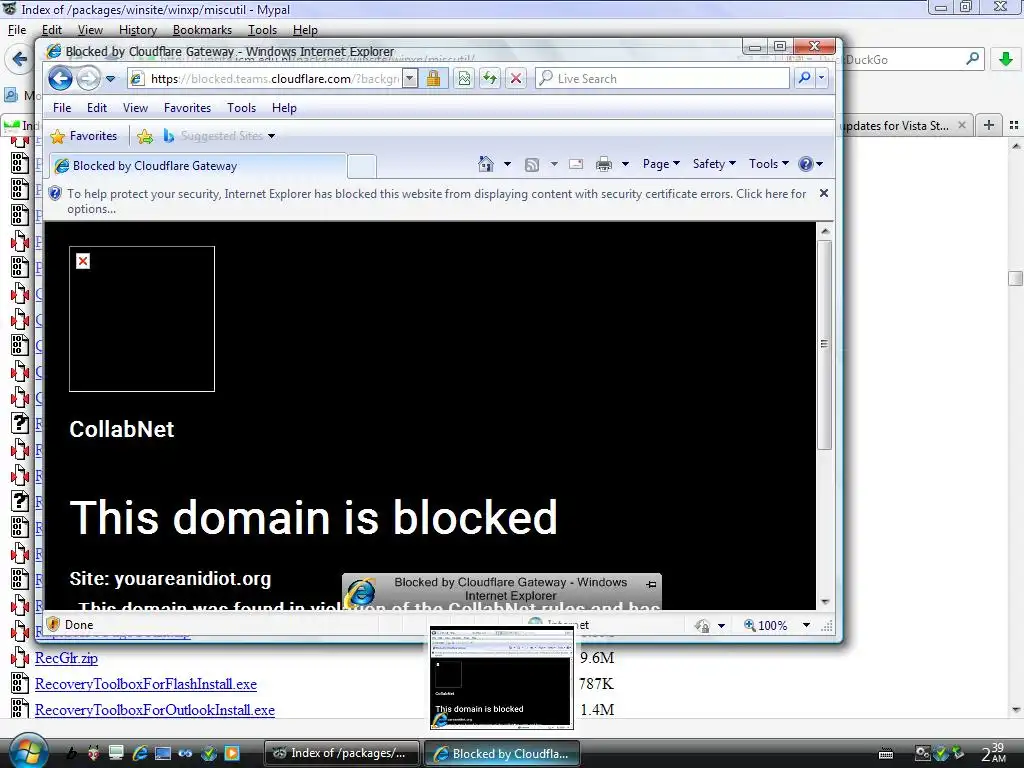This screenshot has width=1024, height=768.
Task: Open Tools command bar dropdown
Action: tap(769, 164)
